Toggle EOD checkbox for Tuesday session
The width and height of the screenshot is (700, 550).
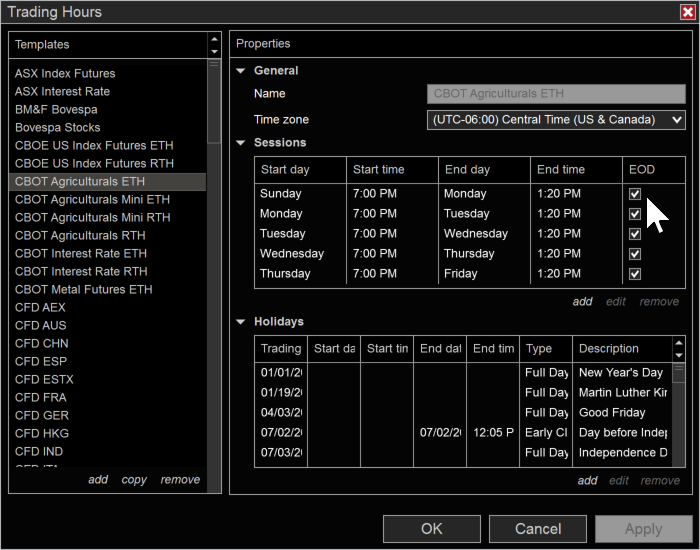pos(635,234)
